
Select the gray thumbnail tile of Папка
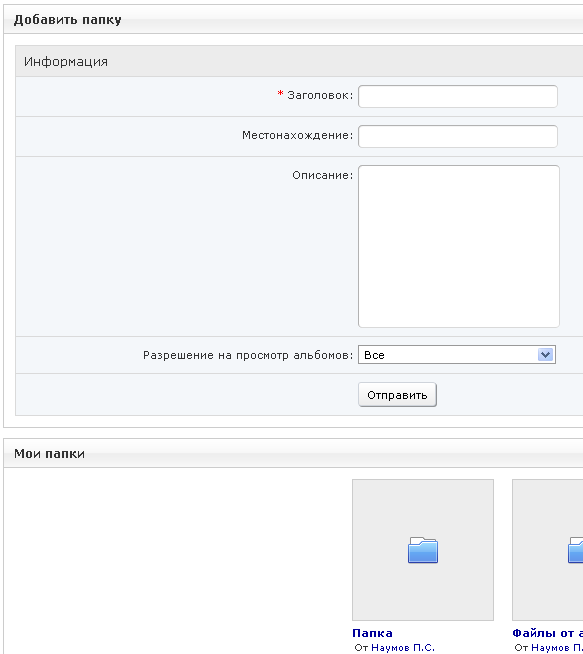click(423, 550)
